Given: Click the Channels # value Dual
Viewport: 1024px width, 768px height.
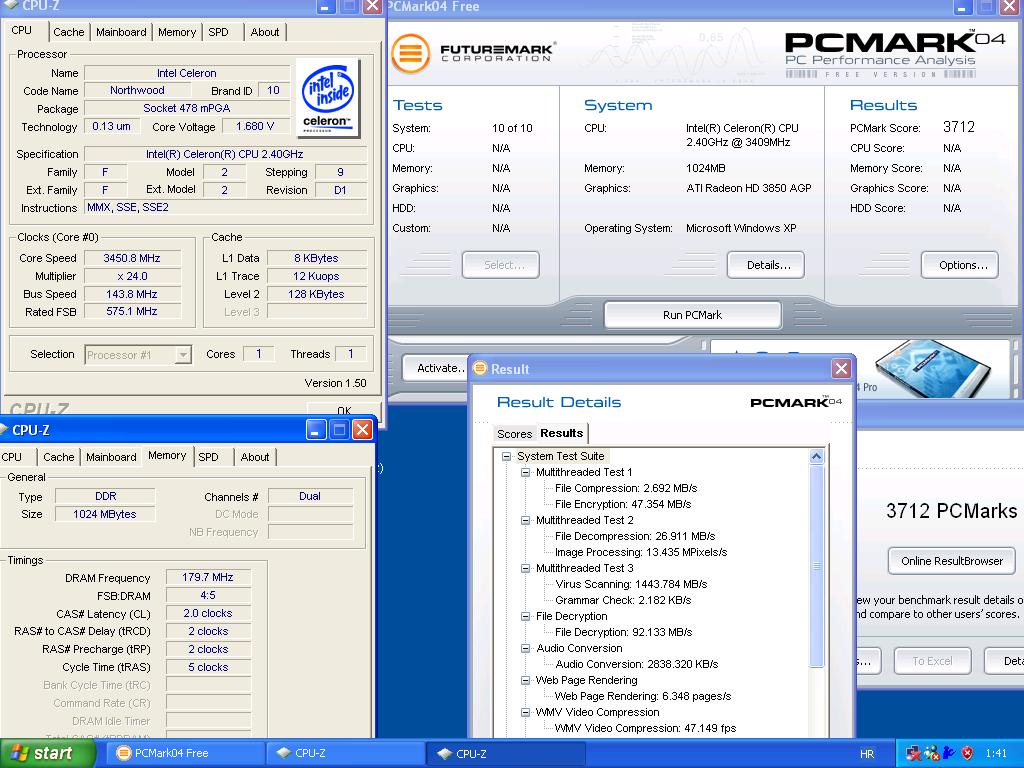Looking at the screenshot, I should 310,496.
